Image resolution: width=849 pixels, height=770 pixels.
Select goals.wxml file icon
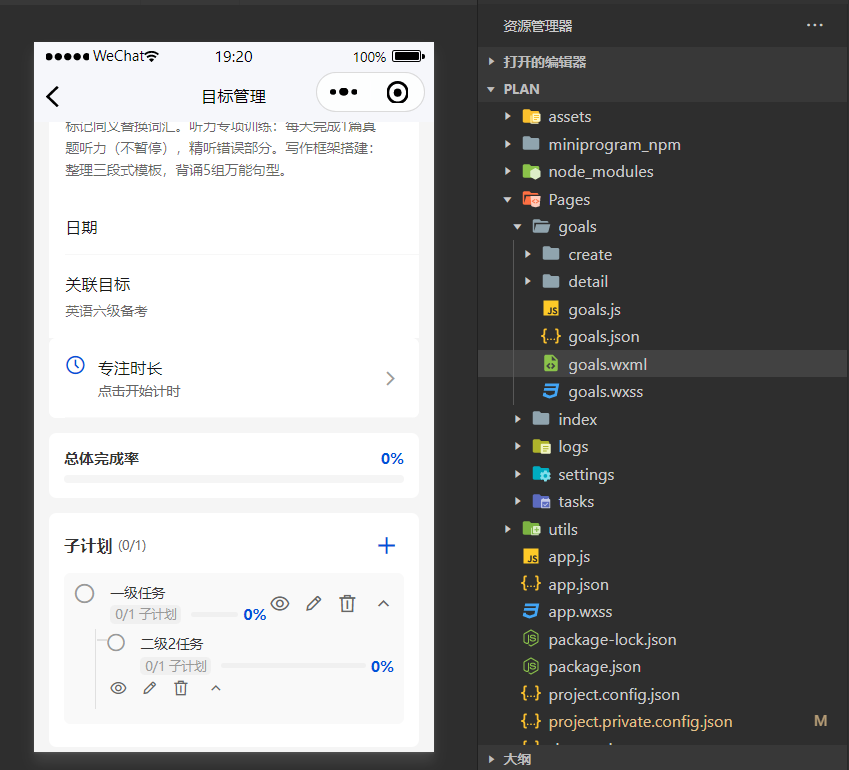point(551,364)
